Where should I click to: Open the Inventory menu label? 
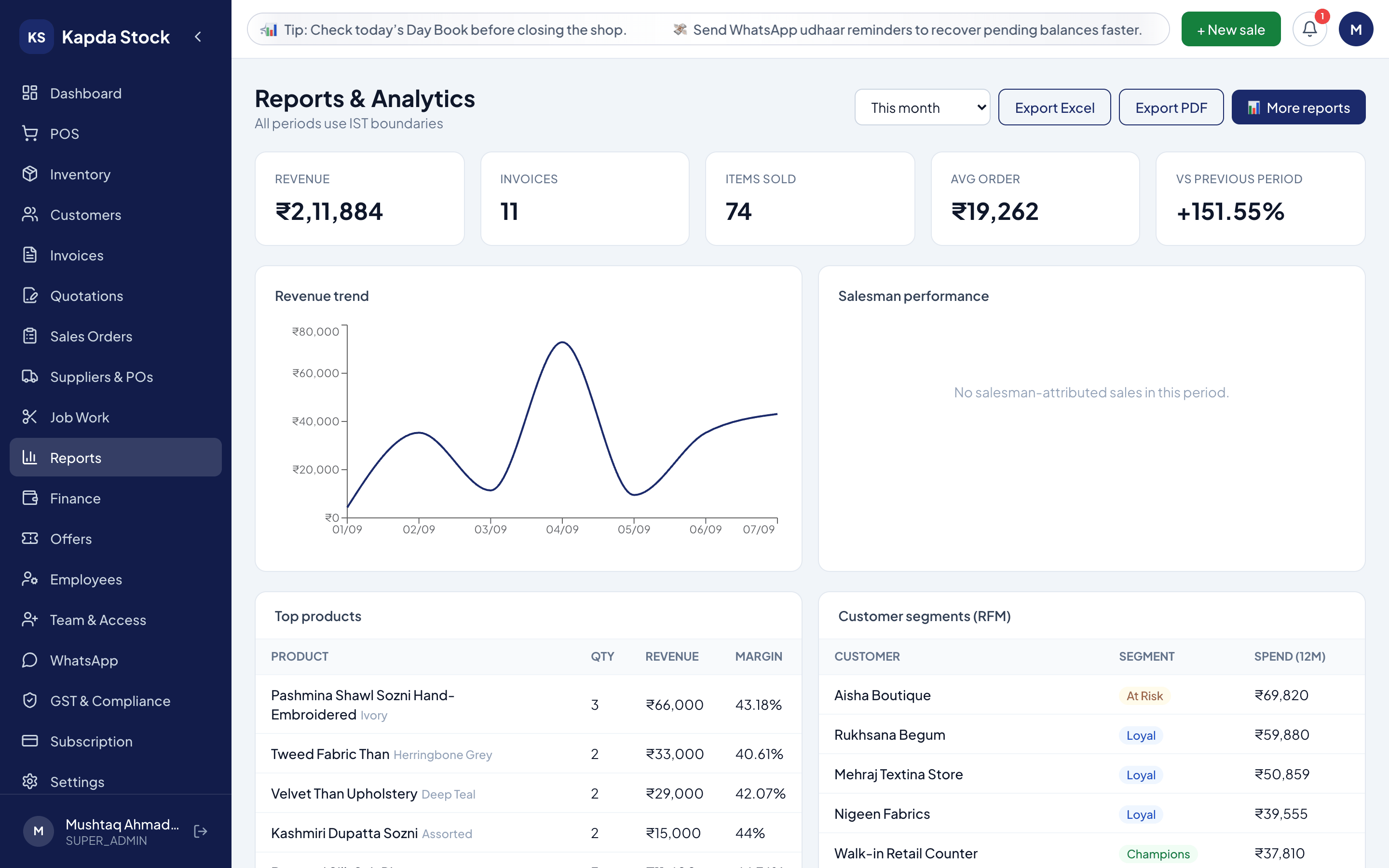[81, 175]
